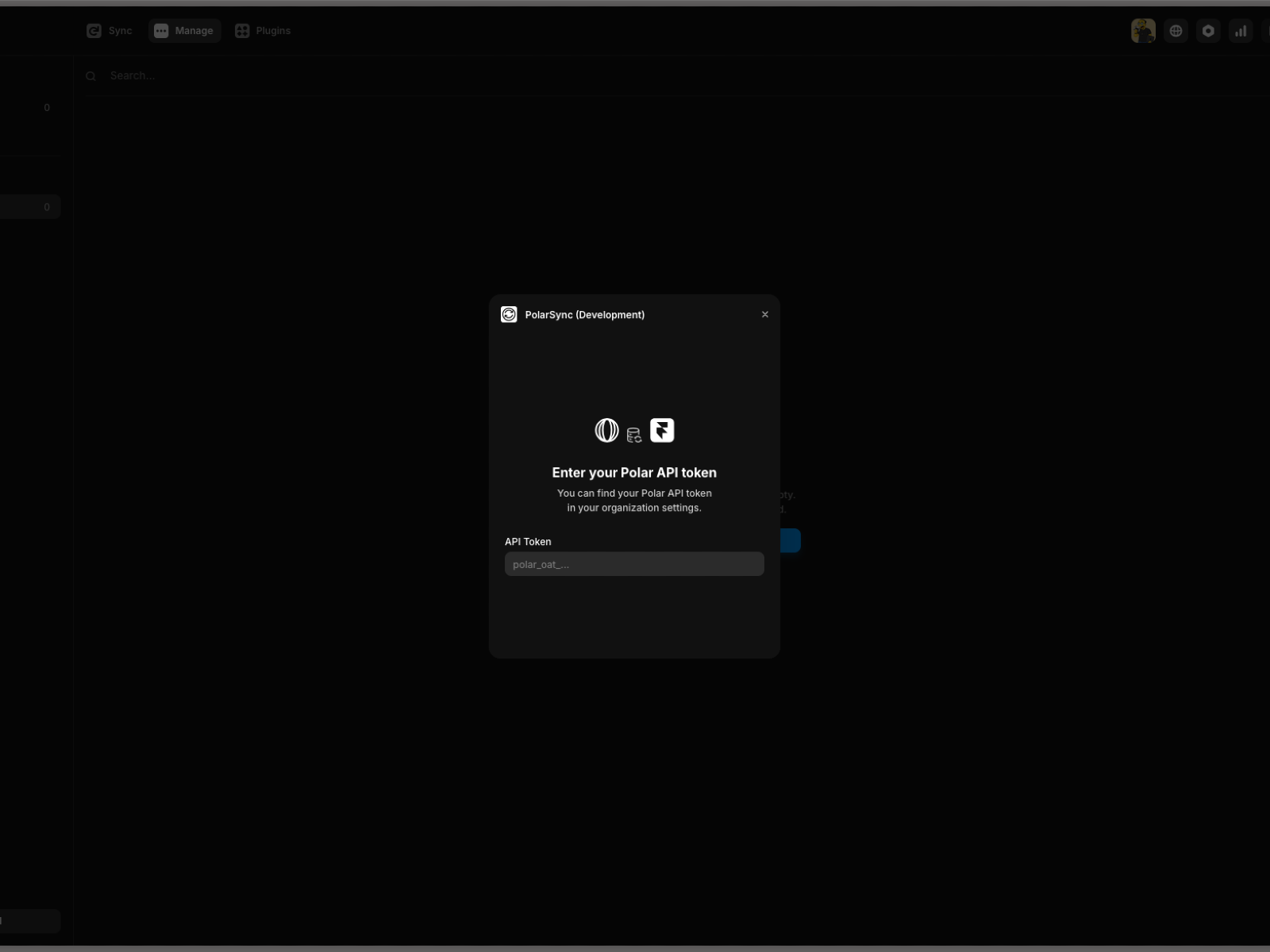Image resolution: width=1270 pixels, height=952 pixels.
Task: Click the 'Enter your Polar API token' heading
Action: point(634,472)
